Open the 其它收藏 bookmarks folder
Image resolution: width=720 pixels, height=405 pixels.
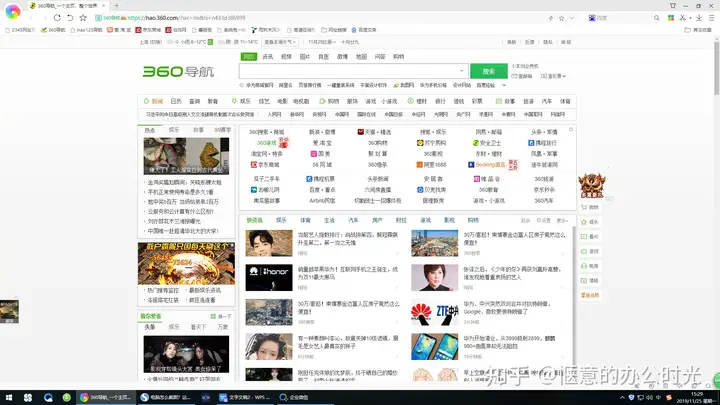tap(698, 30)
